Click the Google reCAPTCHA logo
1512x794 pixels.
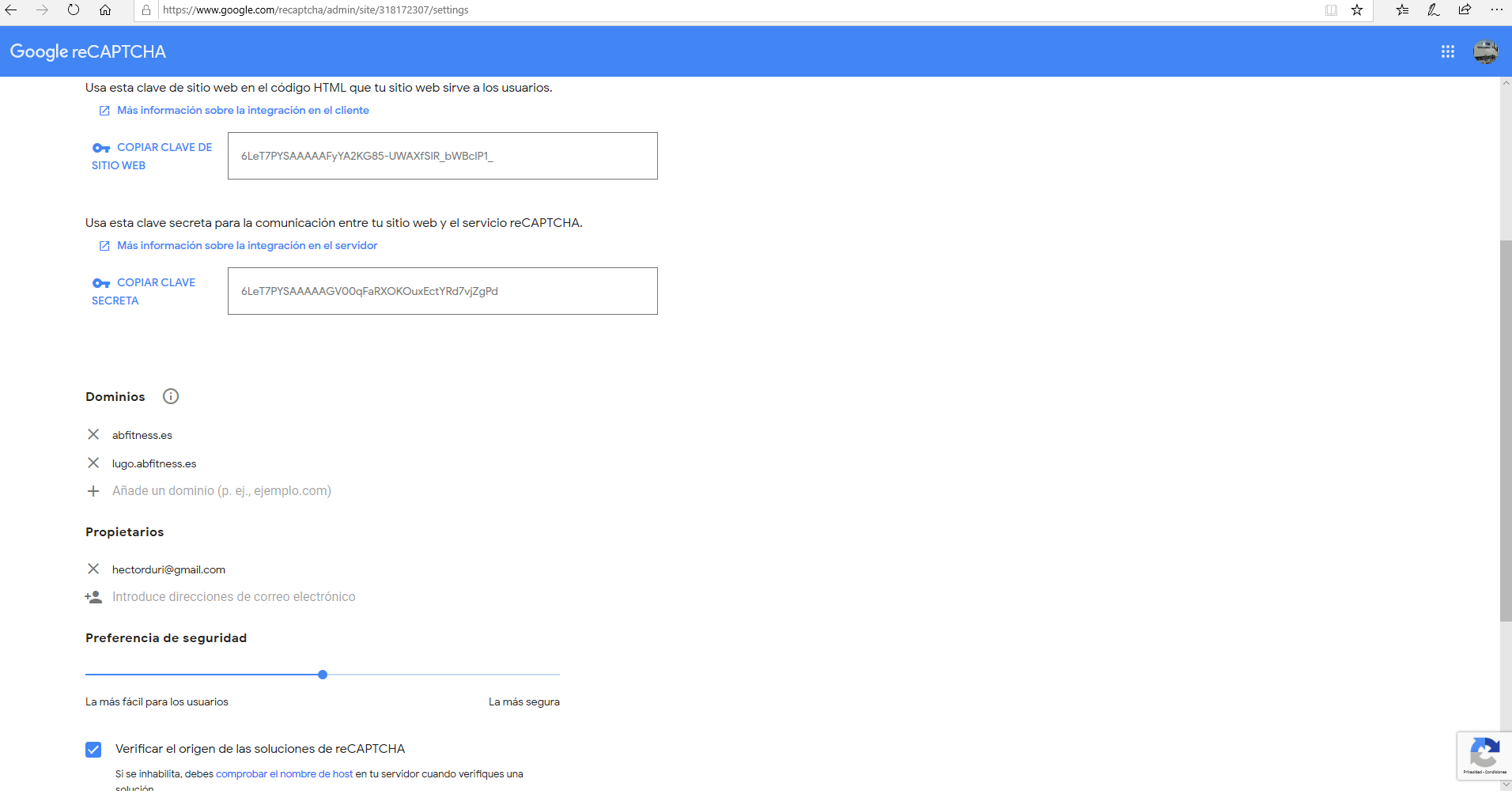(x=88, y=51)
